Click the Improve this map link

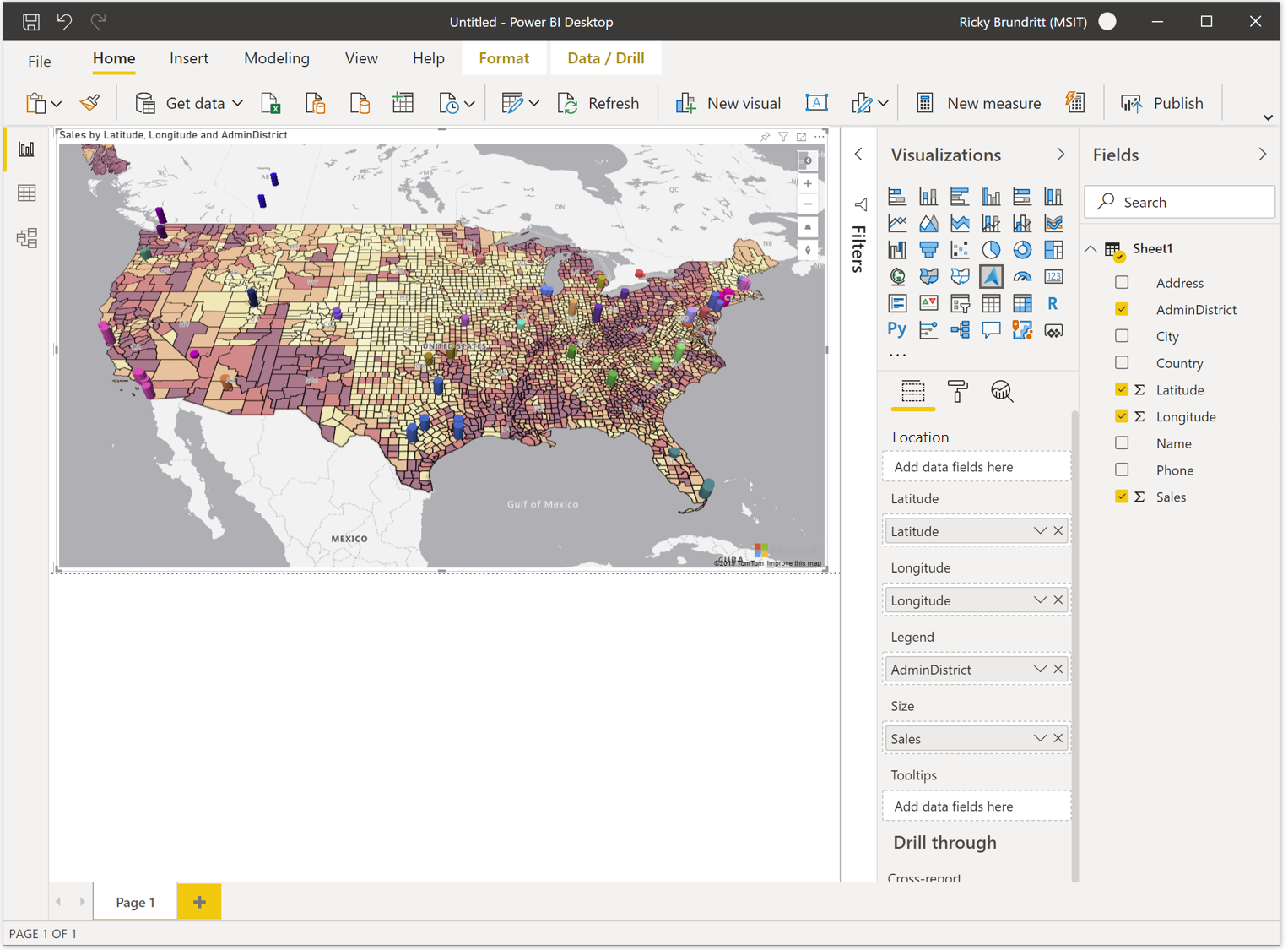pos(793,562)
